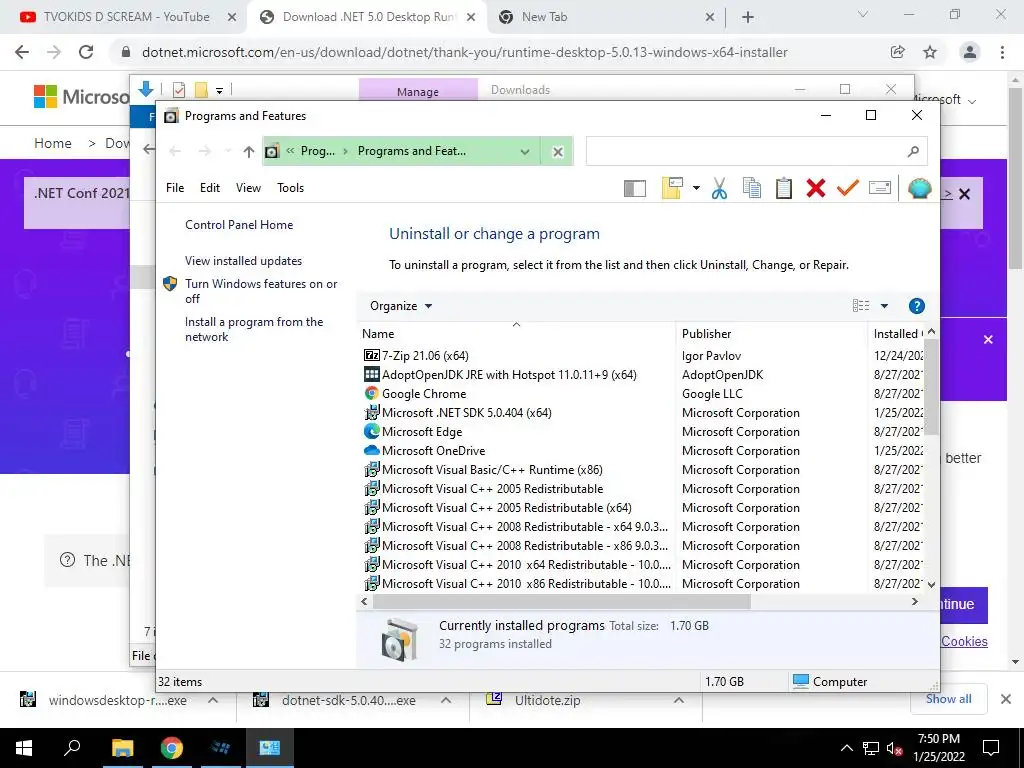Open the Cookies link on the page

(x=964, y=641)
